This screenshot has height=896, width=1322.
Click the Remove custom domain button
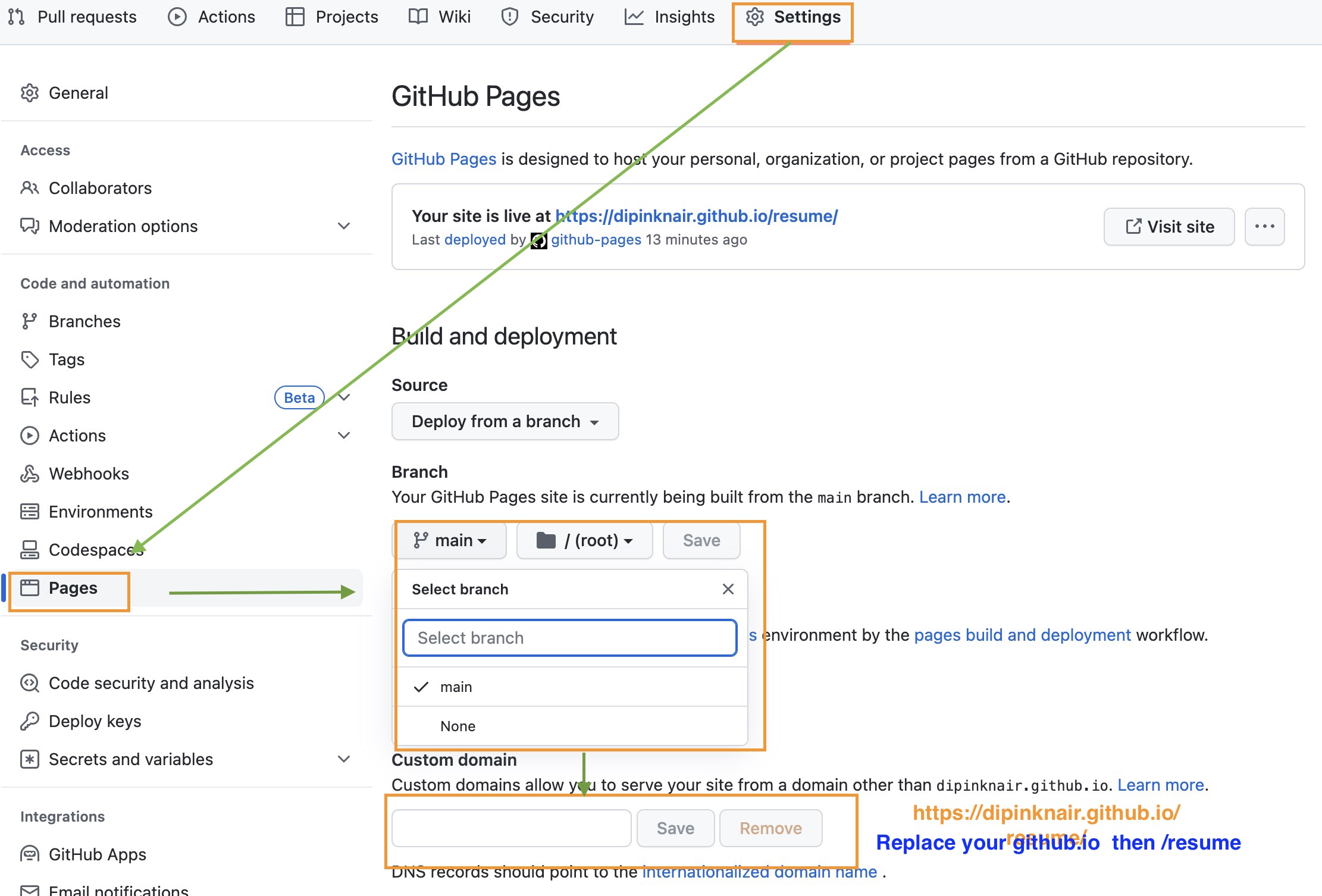770,828
